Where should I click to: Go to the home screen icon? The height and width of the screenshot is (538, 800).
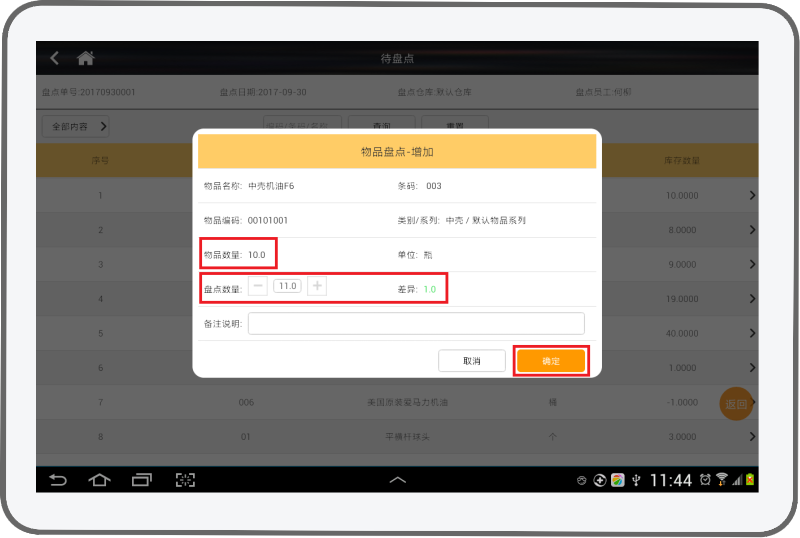tap(86, 58)
